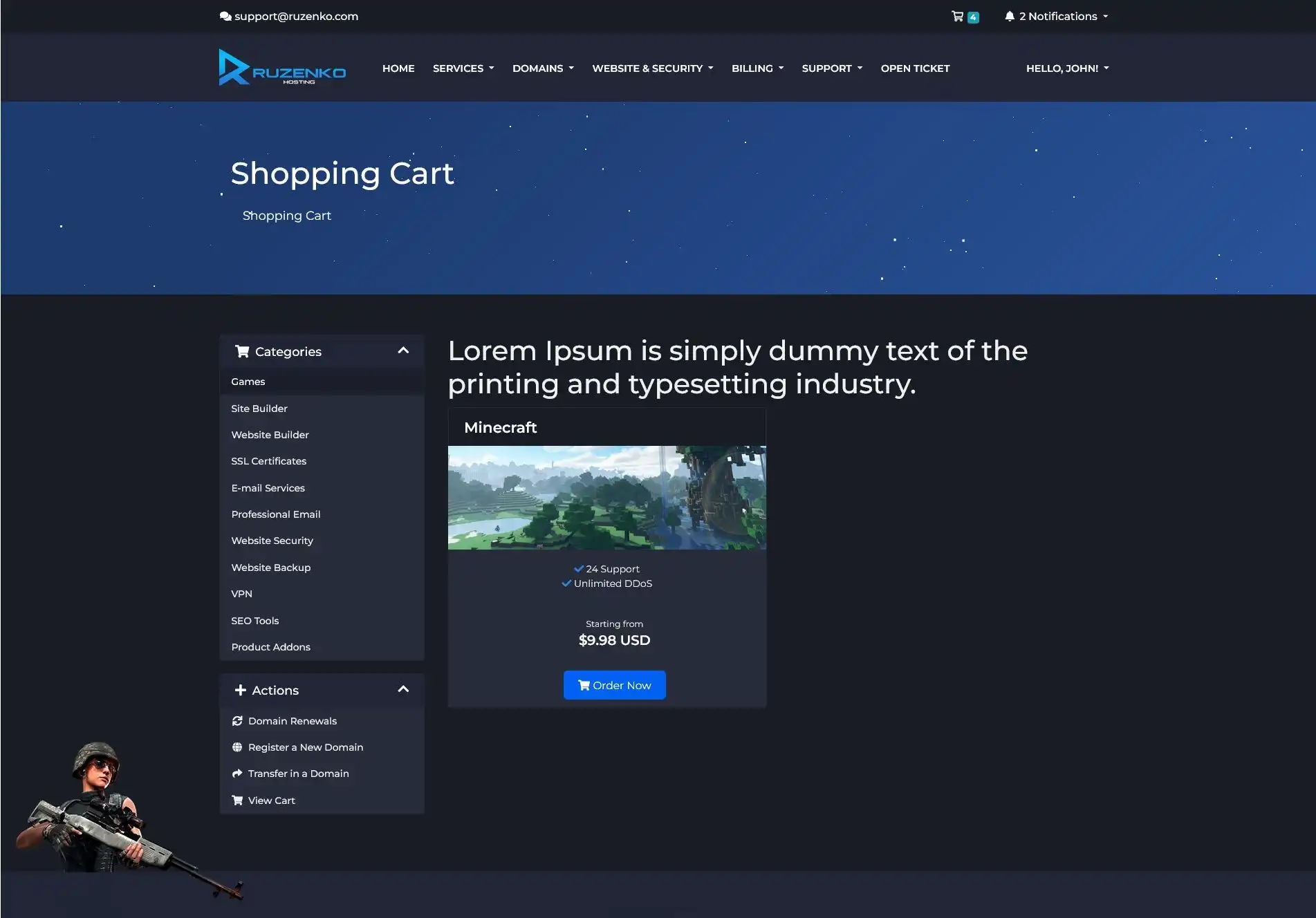Open the Billing dropdown menu
Image resolution: width=1316 pixels, height=918 pixels.
757,68
